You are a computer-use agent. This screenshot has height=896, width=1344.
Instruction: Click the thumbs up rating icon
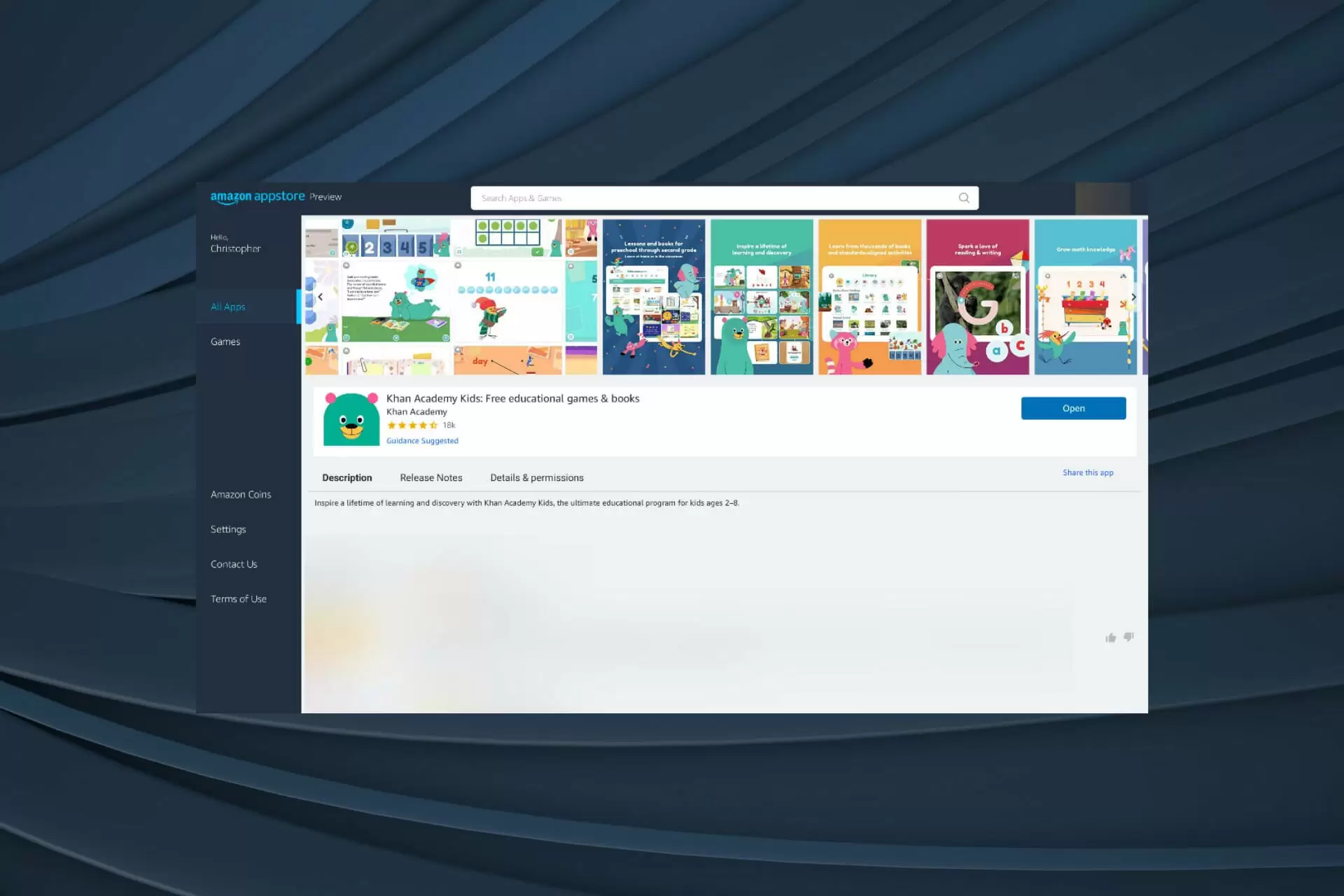click(1111, 638)
